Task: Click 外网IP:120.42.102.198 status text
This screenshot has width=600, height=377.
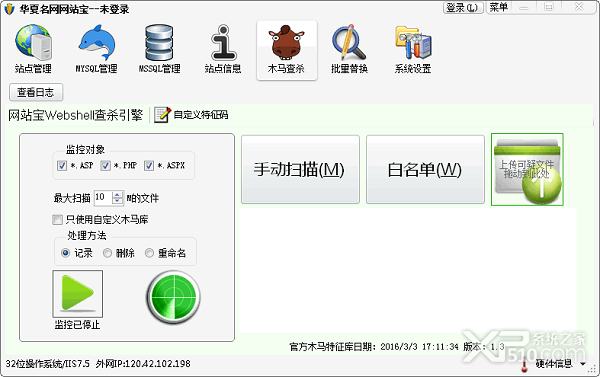Action: 143,364
